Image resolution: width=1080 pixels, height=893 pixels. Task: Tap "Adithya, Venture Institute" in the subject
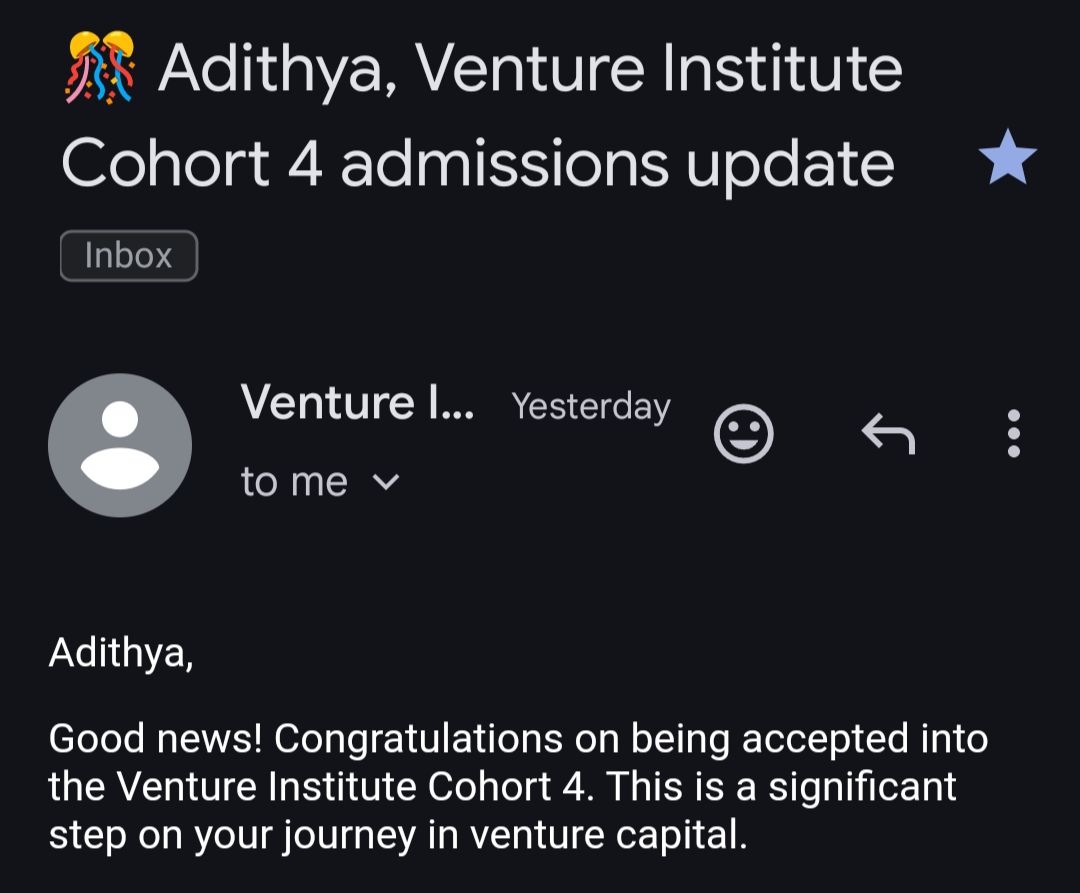(530, 70)
